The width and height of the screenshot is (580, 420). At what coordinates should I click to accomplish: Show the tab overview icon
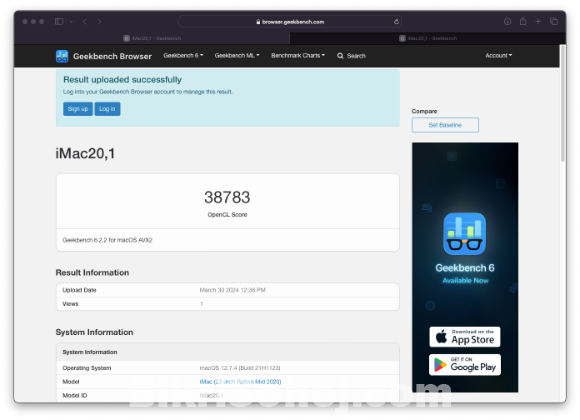(554, 21)
